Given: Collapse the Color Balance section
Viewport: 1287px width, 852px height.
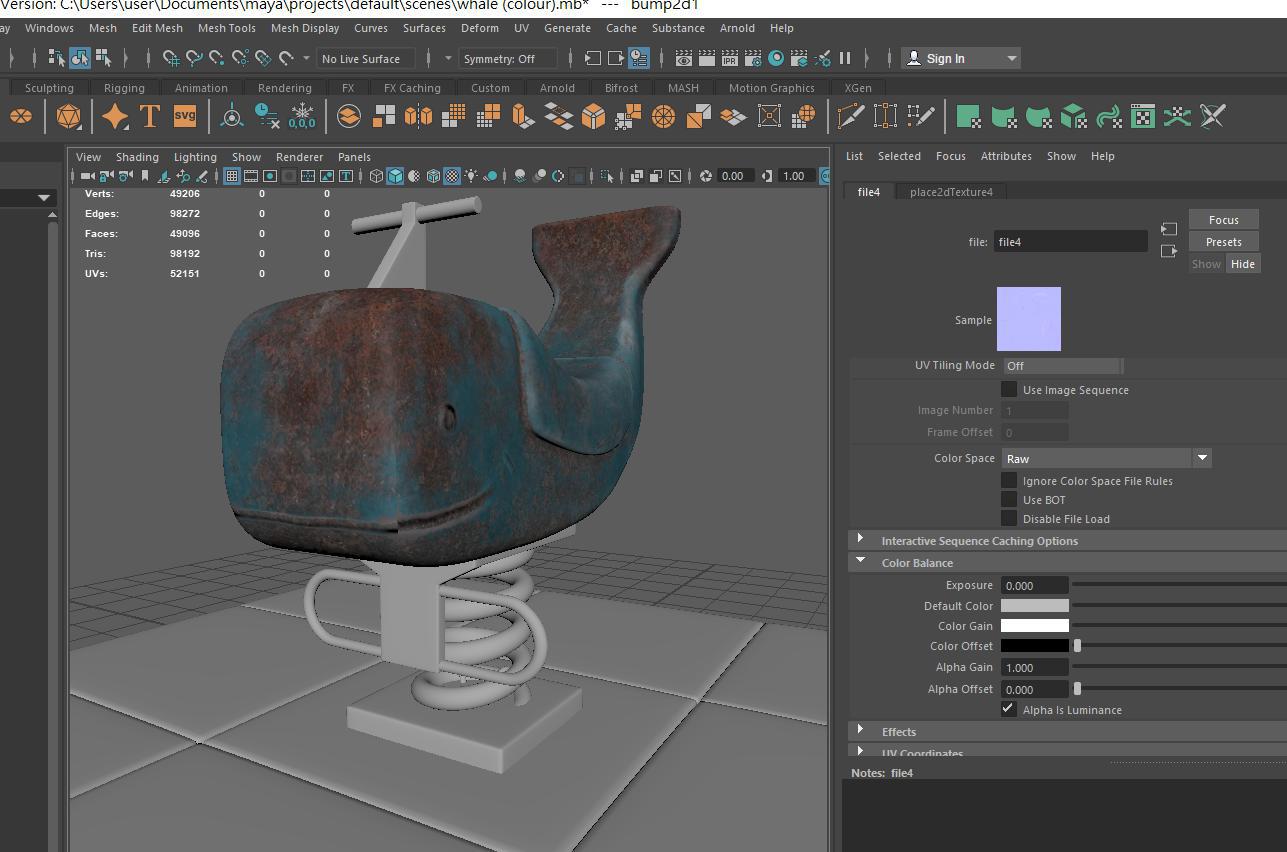Looking at the screenshot, I should [861, 562].
